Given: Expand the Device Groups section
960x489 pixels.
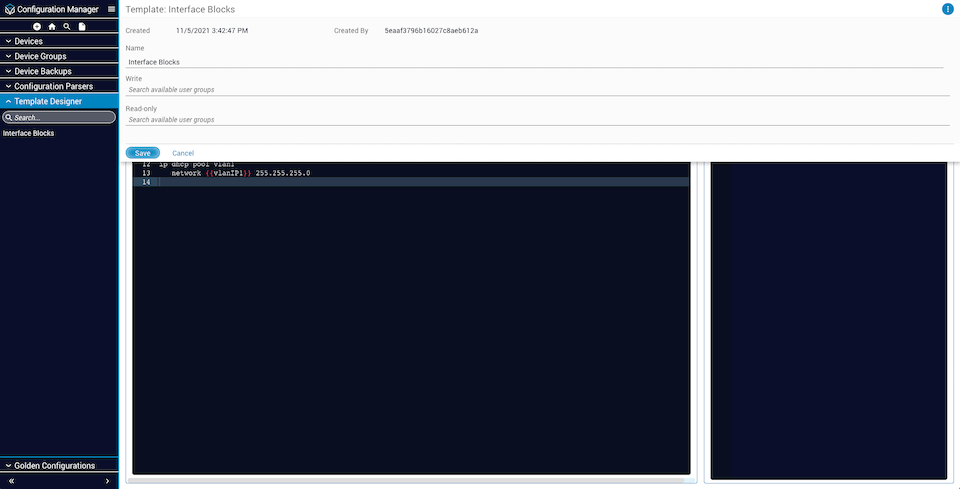Looking at the screenshot, I should pyautogui.click(x=59, y=56).
